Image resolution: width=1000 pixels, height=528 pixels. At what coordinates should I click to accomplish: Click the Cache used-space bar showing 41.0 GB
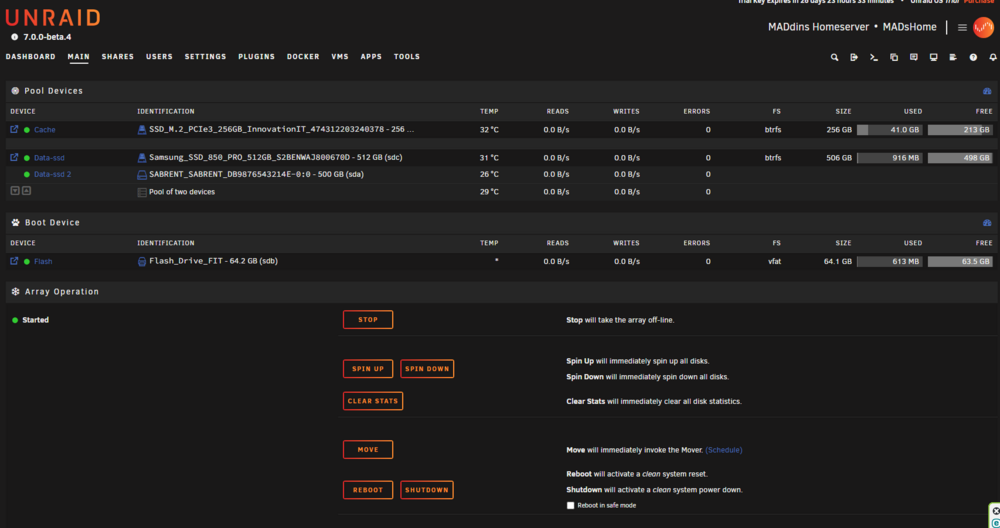point(890,129)
